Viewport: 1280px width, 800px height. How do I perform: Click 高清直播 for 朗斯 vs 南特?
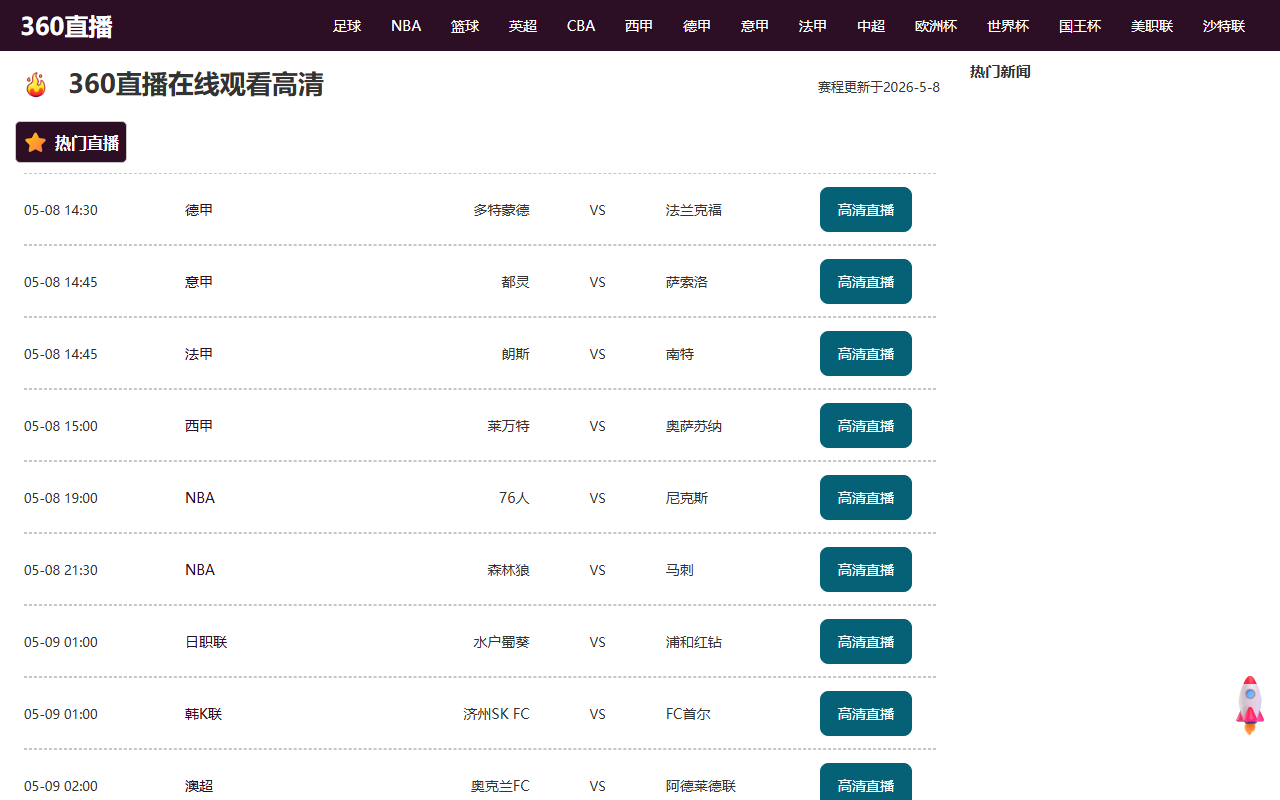pyautogui.click(x=866, y=354)
